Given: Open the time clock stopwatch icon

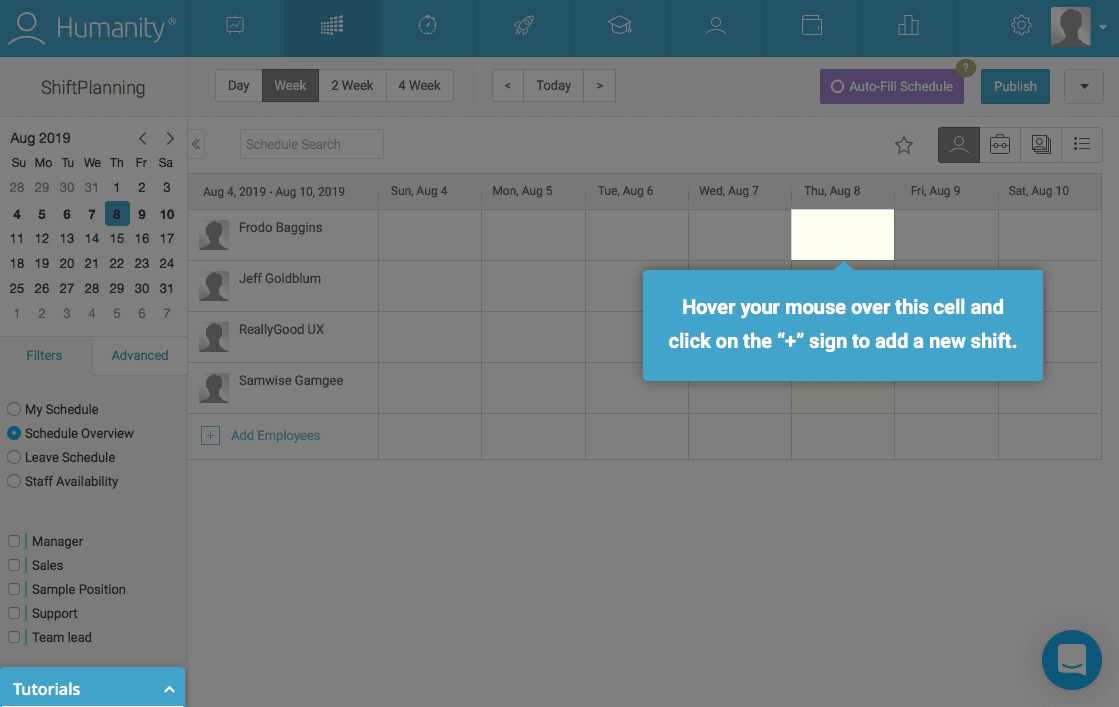Looking at the screenshot, I should pyautogui.click(x=428, y=27).
